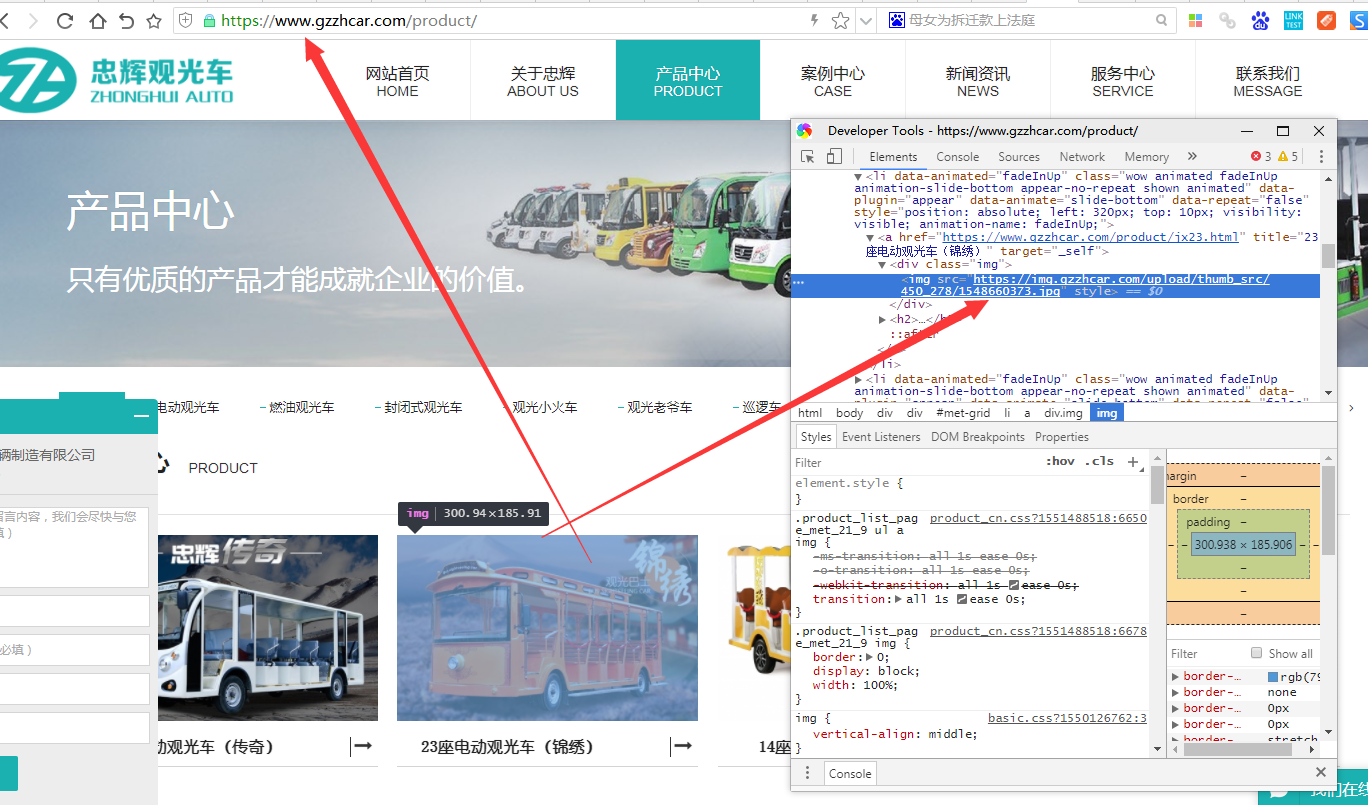Open the DevTools three-dot customize menu
Image resolution: width=1368 pixels, height=805 pixels.
click(x=1321, y=157)
